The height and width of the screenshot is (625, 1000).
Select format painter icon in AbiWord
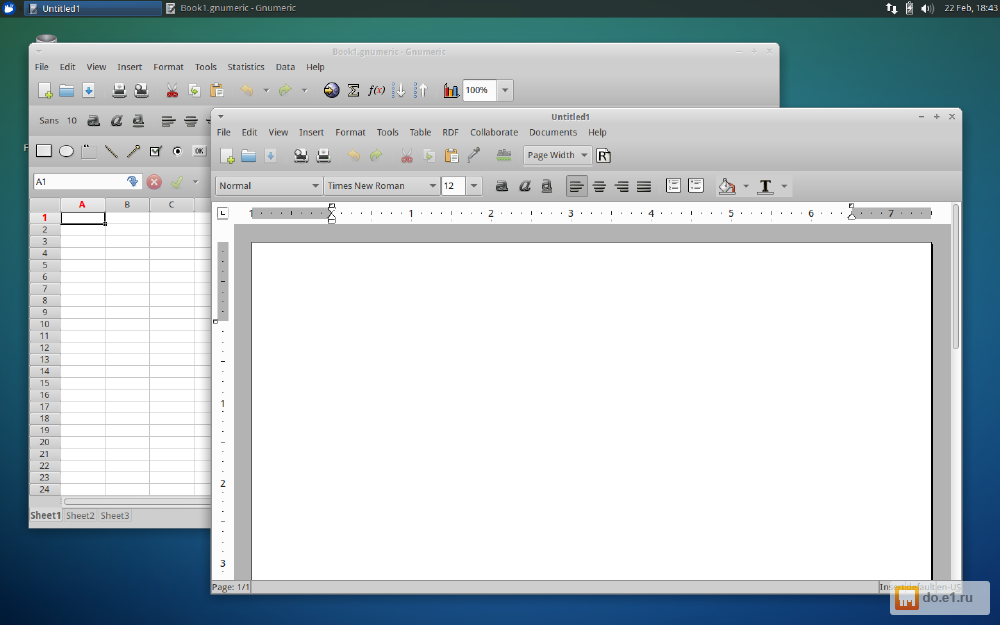point(474,155)
